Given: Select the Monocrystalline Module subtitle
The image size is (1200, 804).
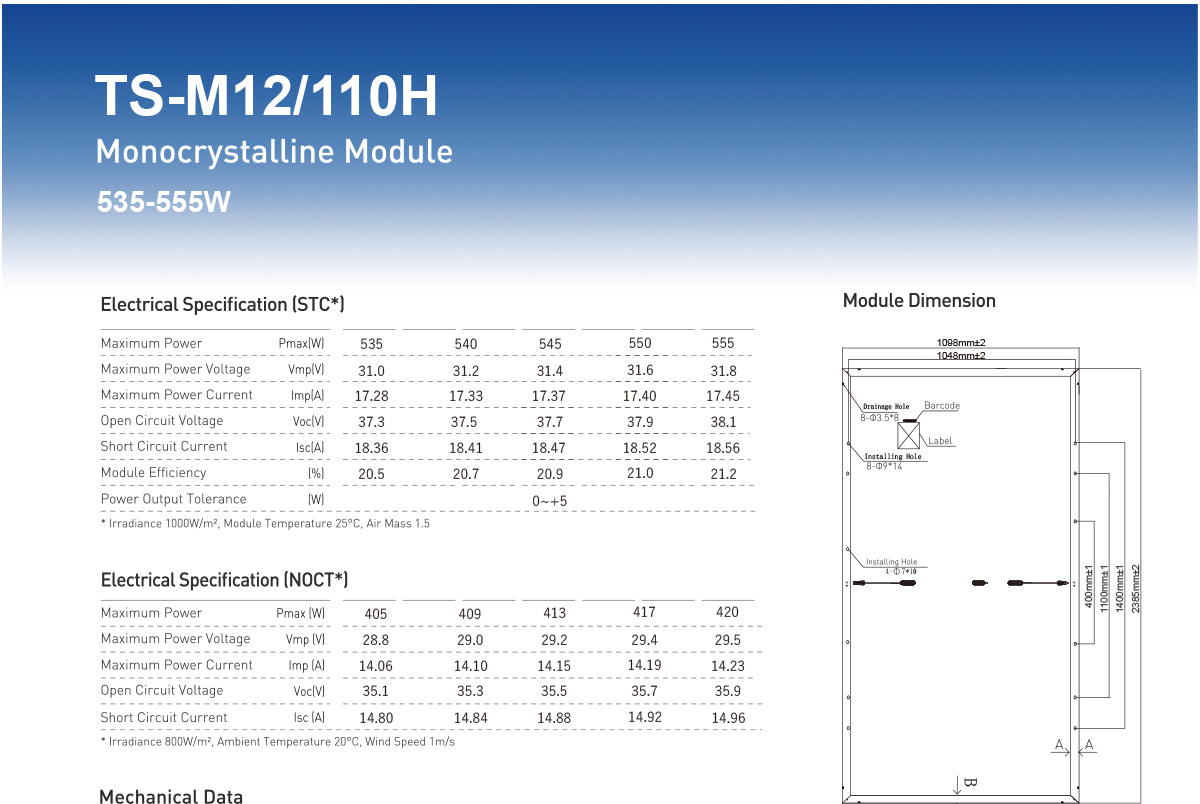Looking at the screenshot, I should pyautogui.click(x=274, y=152).
